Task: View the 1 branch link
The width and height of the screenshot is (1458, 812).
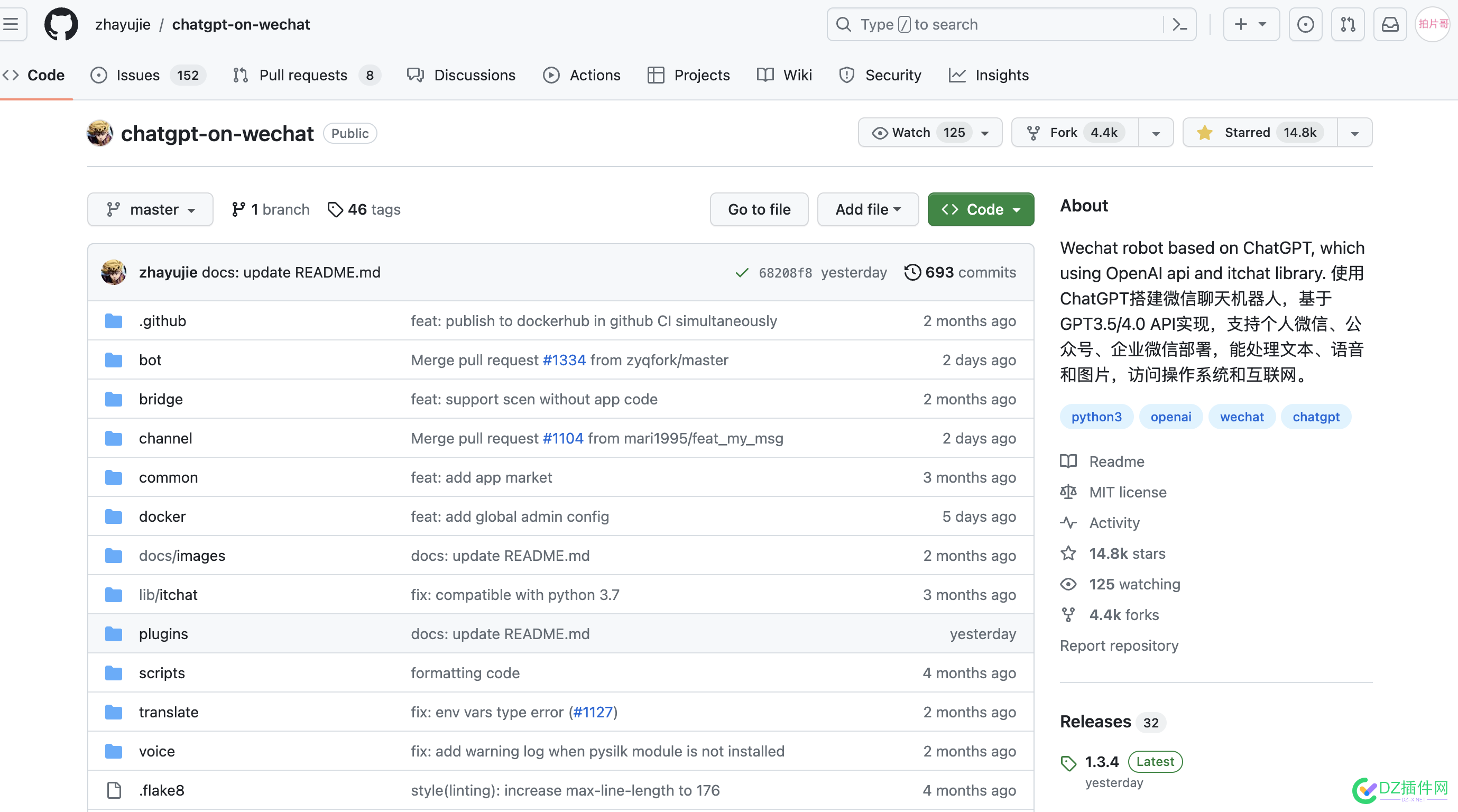Action: pyautogui.click(x=271, y=209)
